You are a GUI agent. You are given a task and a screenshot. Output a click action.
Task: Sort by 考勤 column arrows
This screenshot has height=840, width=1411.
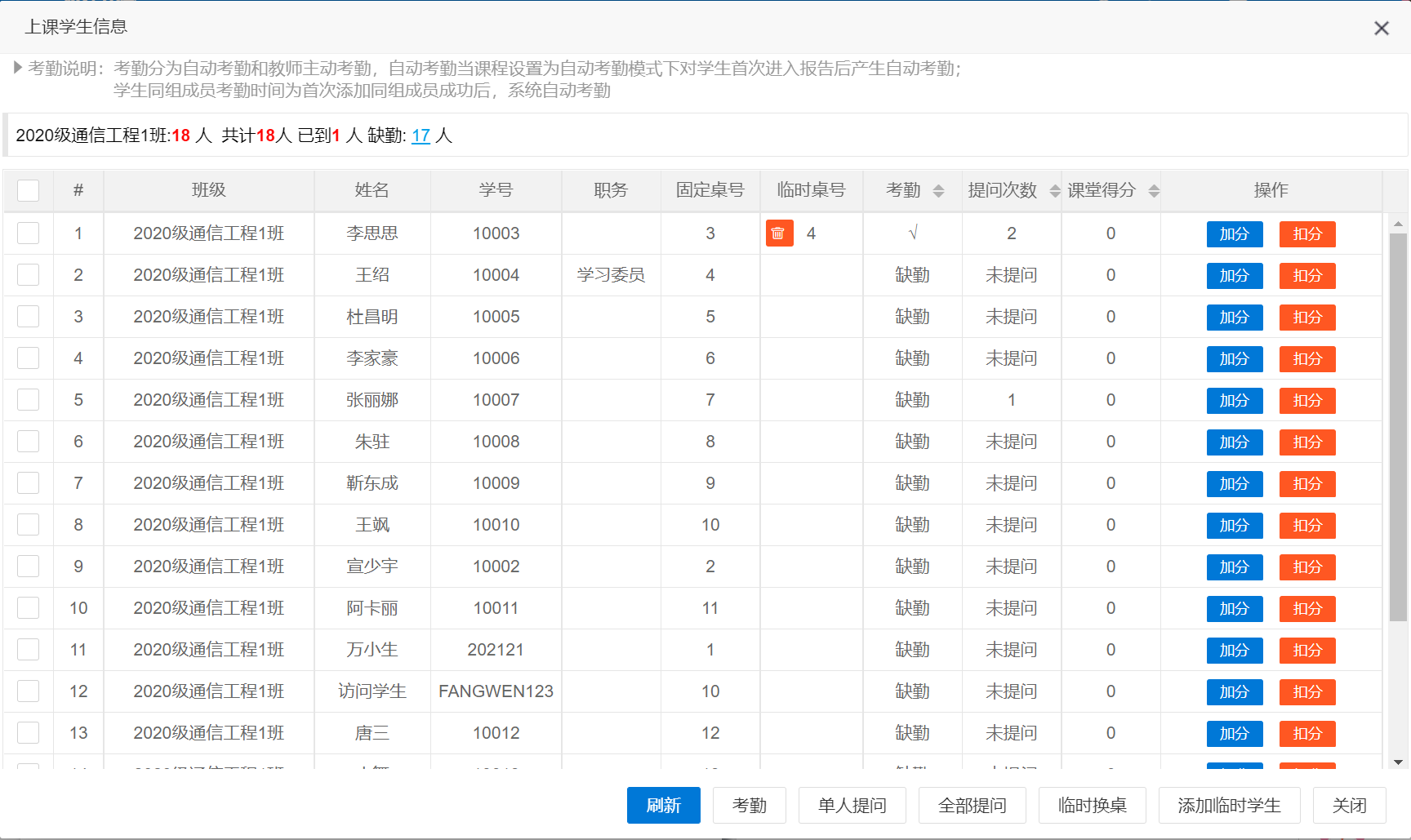coord(938,191)
